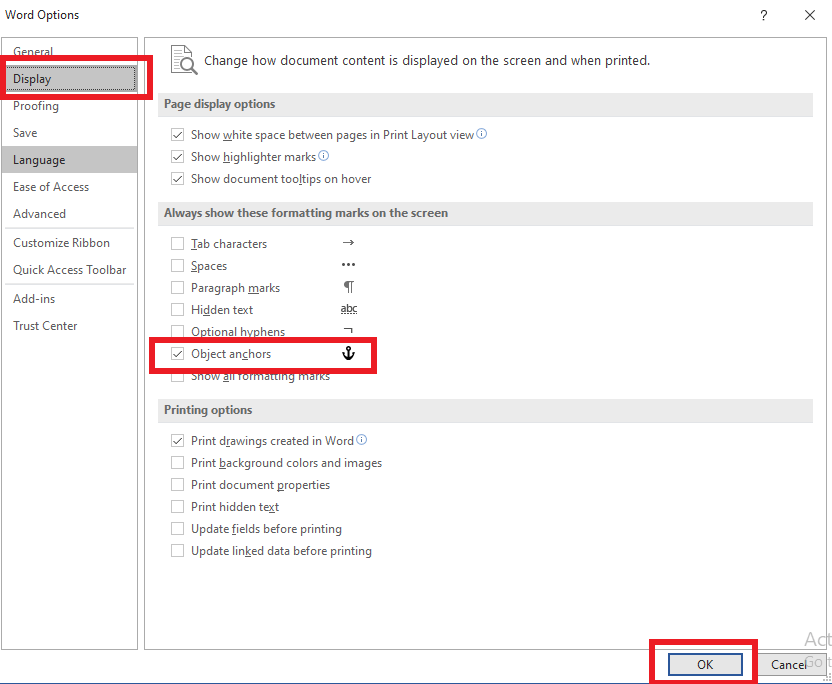Open the Language category
This screenshot has height=684, width=832.
69,160
